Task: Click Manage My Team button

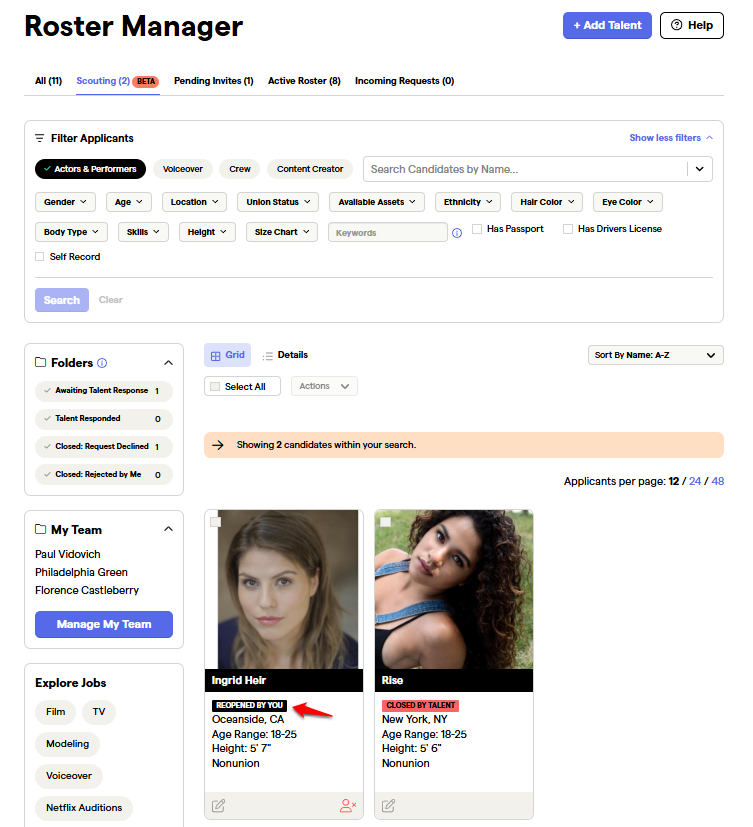Action: [104, 624]
